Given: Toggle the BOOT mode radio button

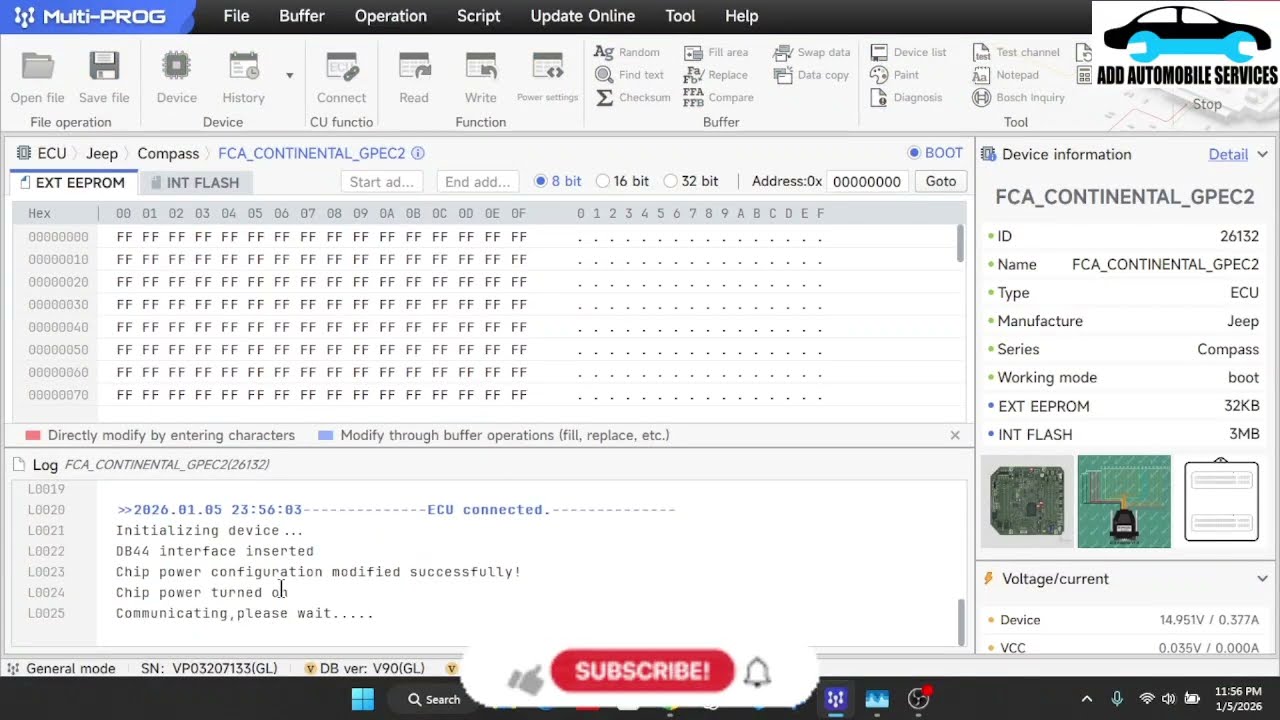Looking at the screenshot, I should click(x=914, y=153).
